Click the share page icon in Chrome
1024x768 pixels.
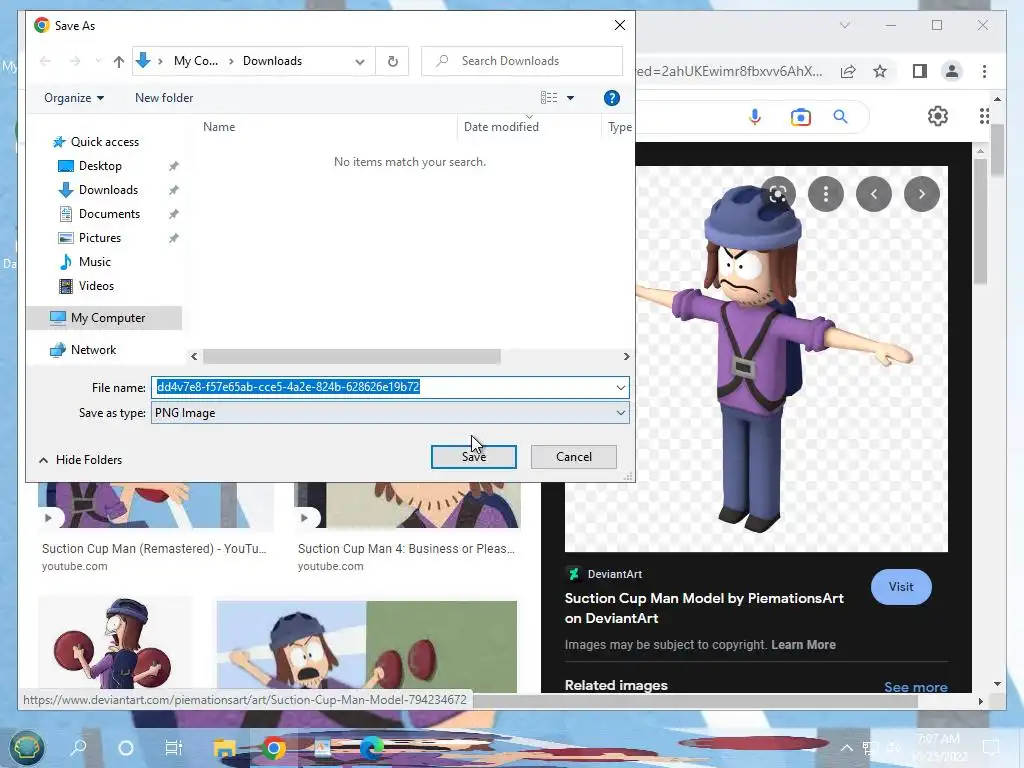(848, 71)
